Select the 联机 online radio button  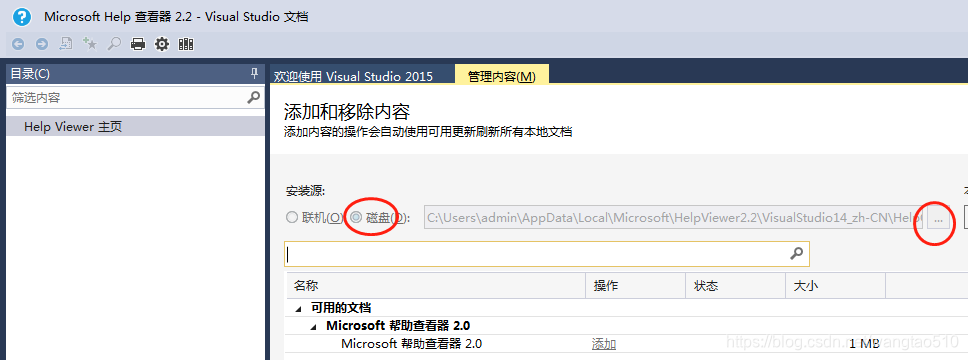pyautogui.click(x=291, y=217)
